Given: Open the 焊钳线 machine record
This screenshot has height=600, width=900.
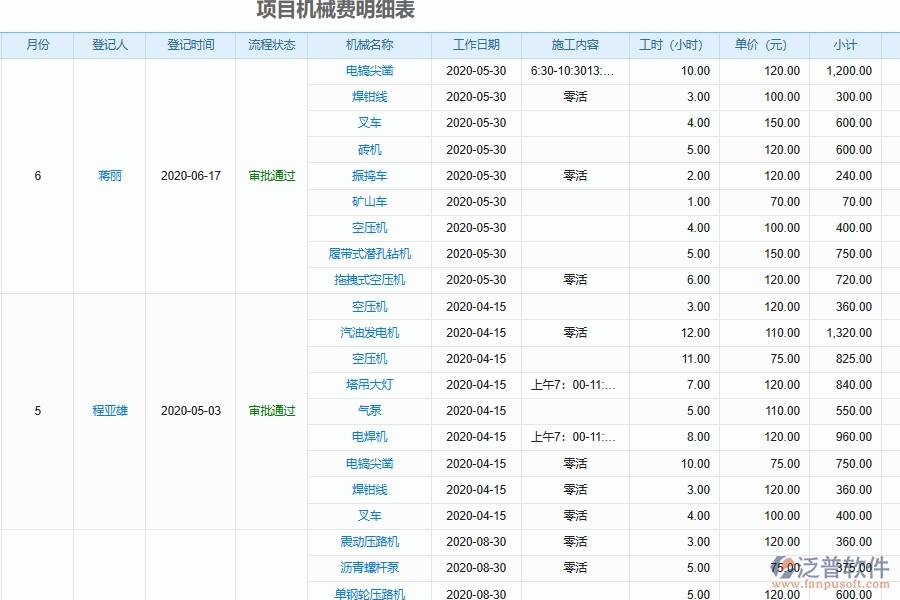Looking at the screenshot, I should tap(370, 97).
